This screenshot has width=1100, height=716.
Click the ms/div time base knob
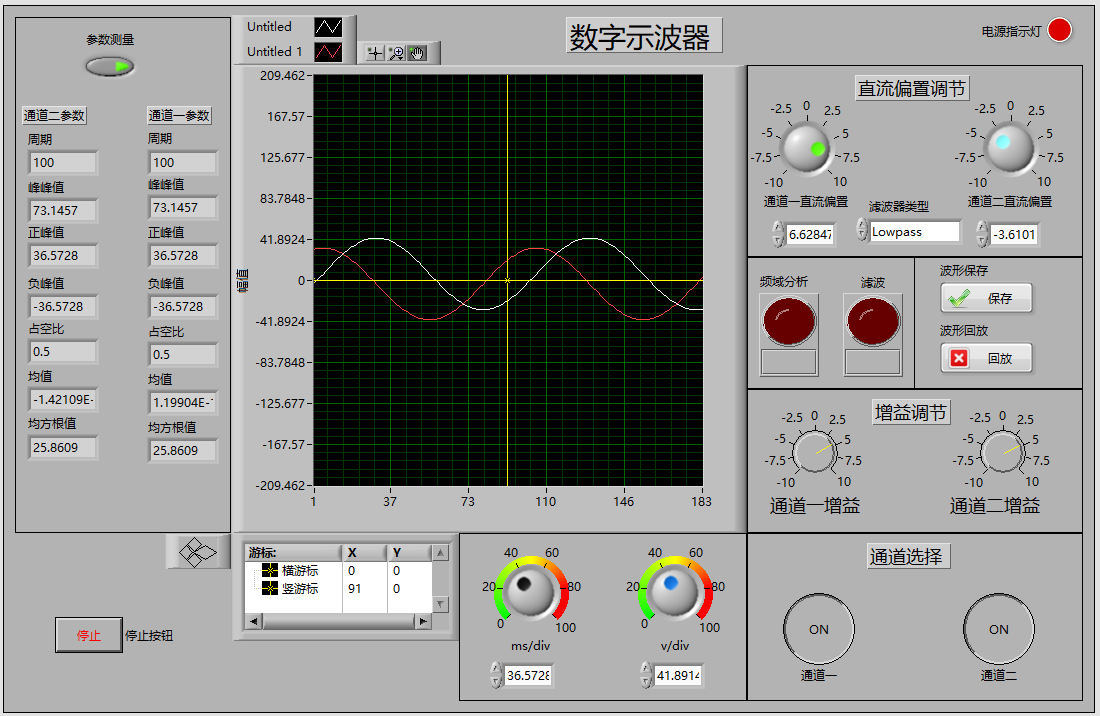coord(530,592)
